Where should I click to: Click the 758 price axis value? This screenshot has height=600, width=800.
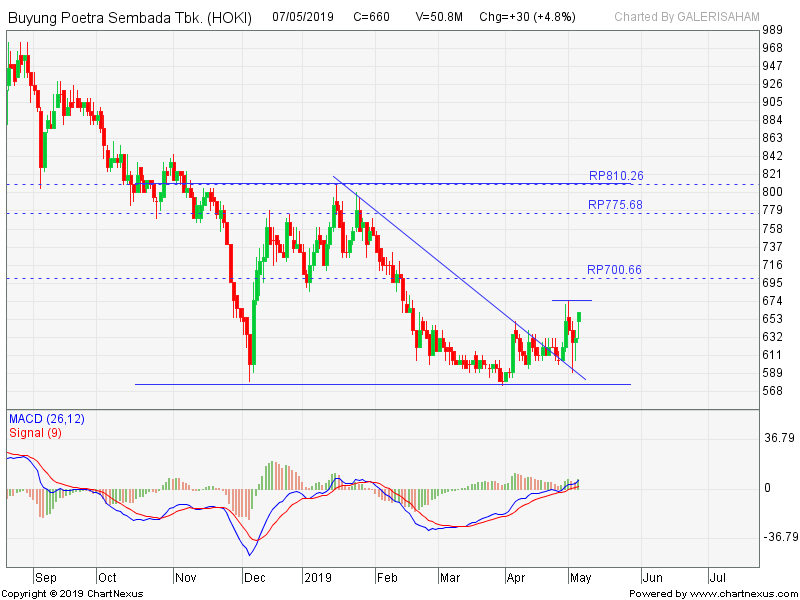(772, 229)
